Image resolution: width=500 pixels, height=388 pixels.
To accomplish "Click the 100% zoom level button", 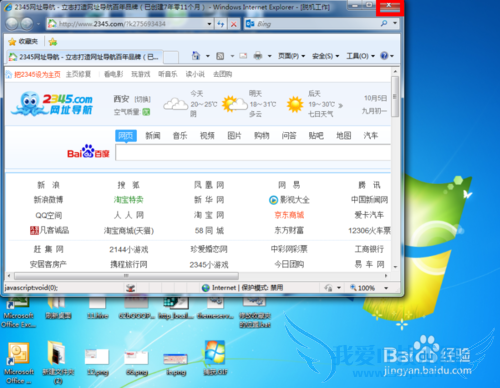I will [362, 288].
